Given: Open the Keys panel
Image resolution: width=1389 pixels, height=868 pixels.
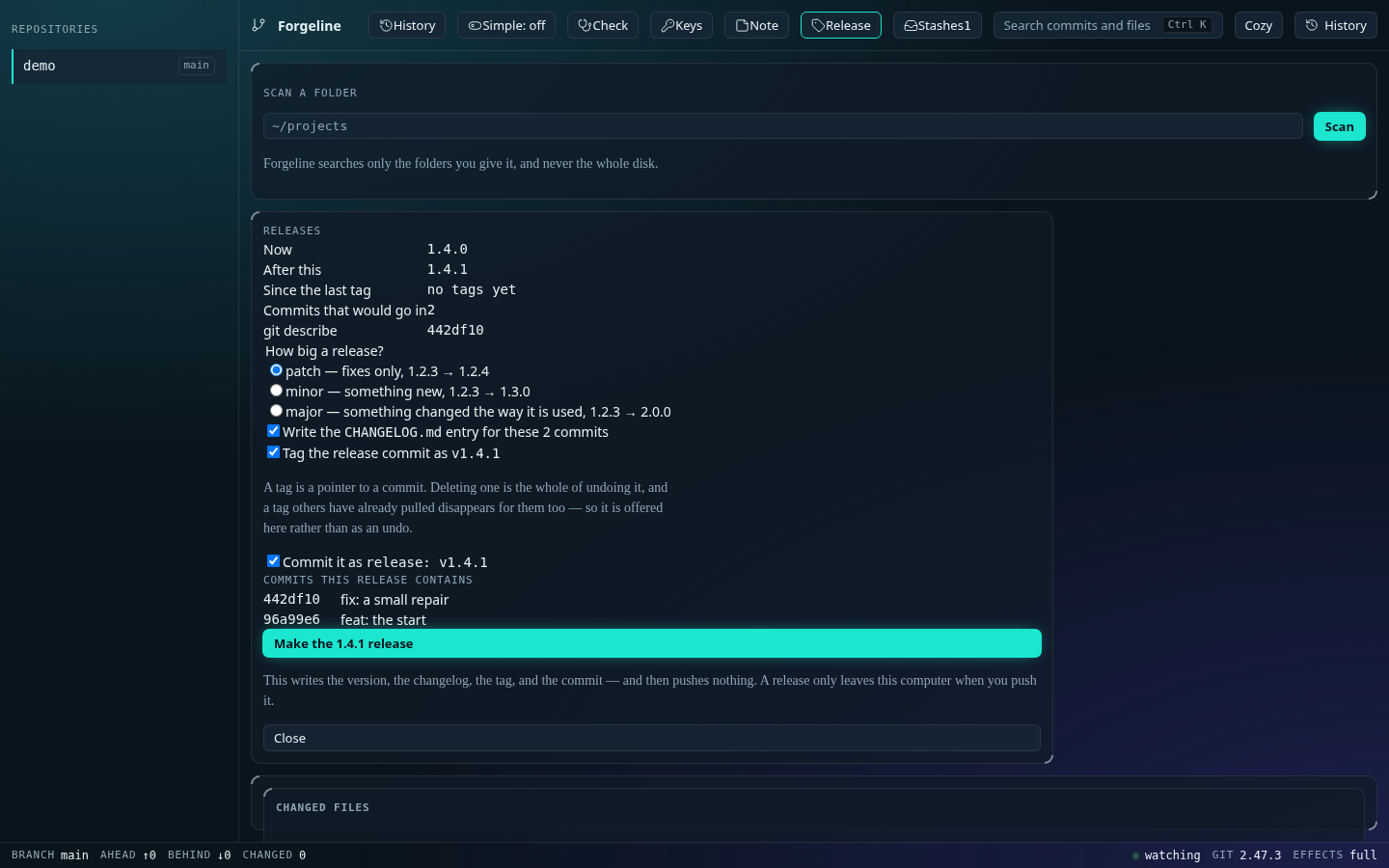Looking at the screenshot, I should [681, 25].
